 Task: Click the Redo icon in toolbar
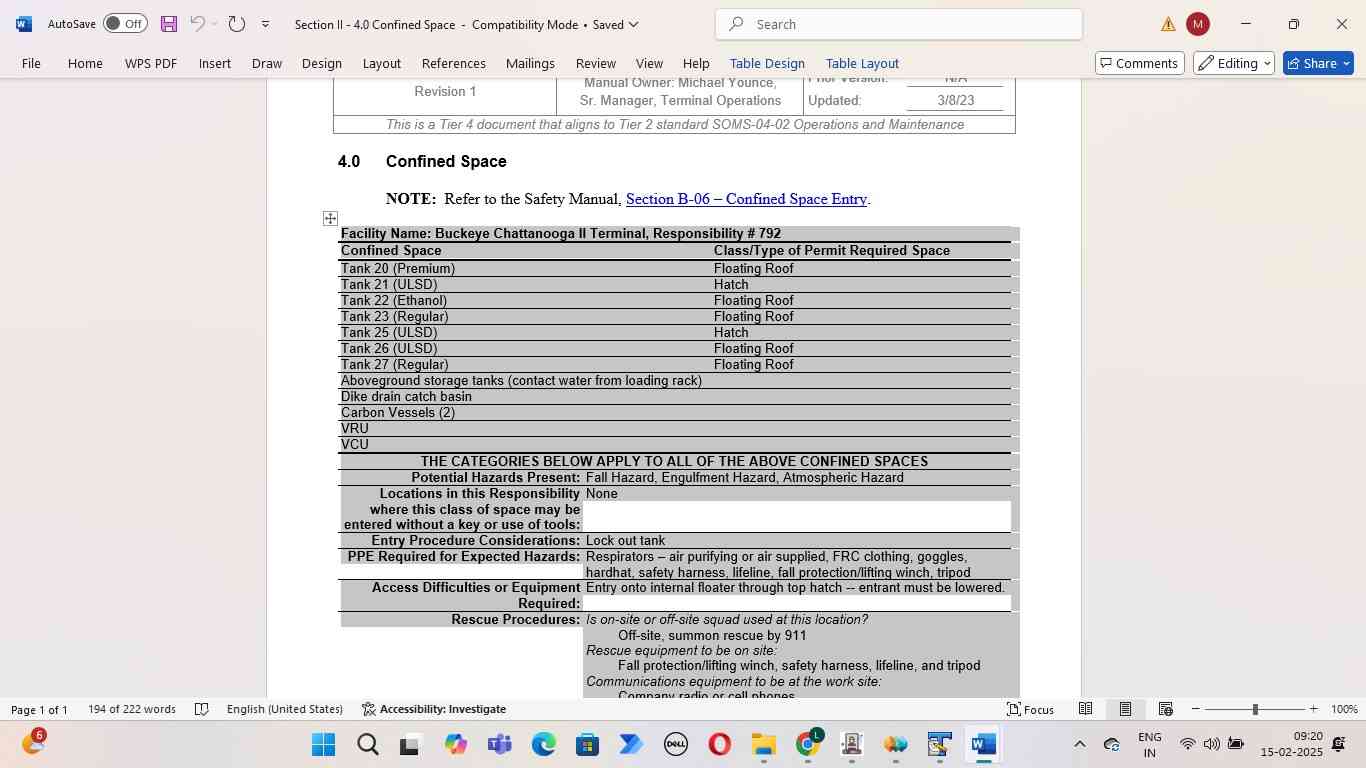[236, 24]
